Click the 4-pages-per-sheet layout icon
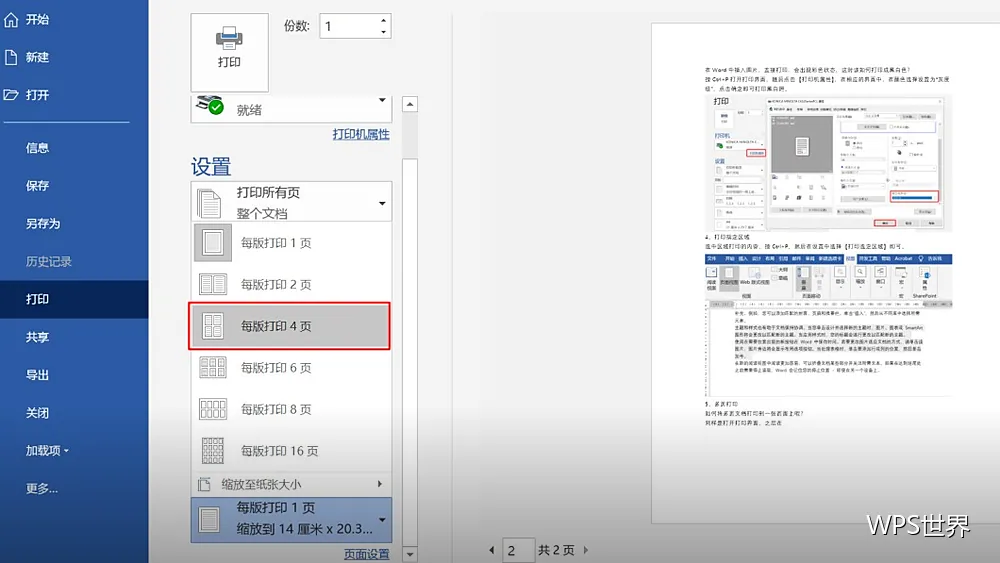This screenshot has width=1000, height=563. point(213,326)
